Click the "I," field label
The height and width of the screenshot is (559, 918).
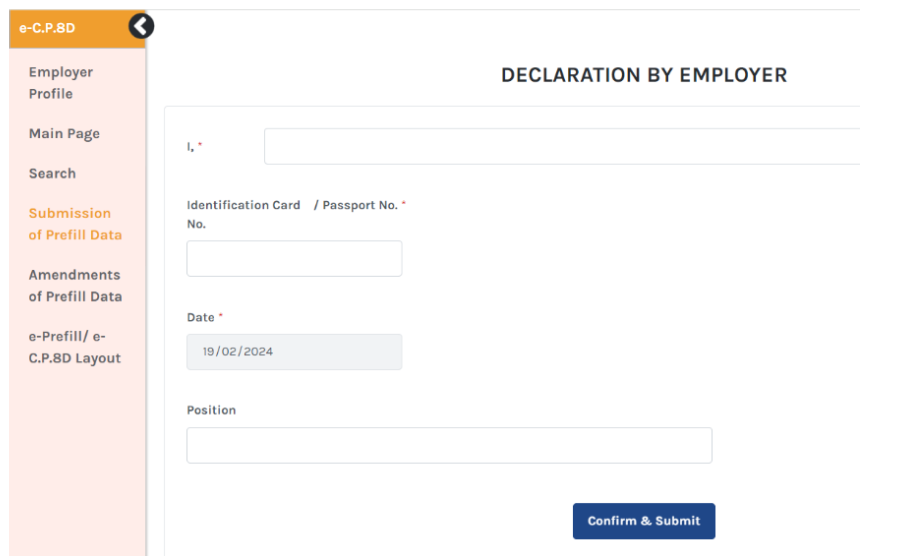(190, 147)
